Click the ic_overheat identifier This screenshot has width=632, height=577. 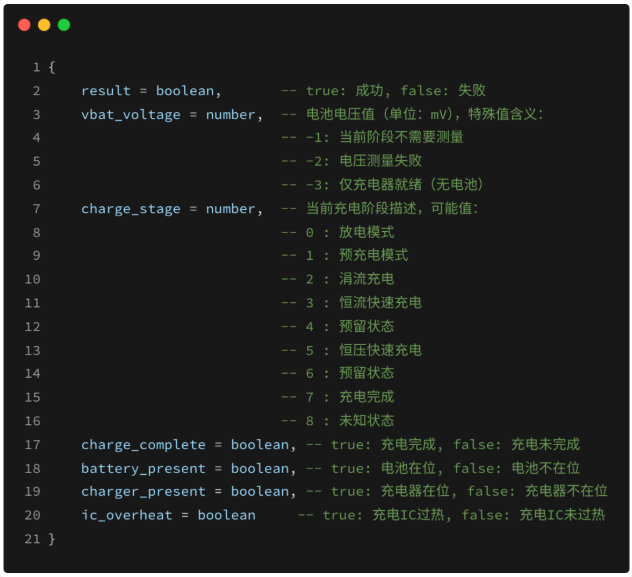point(127,515)
